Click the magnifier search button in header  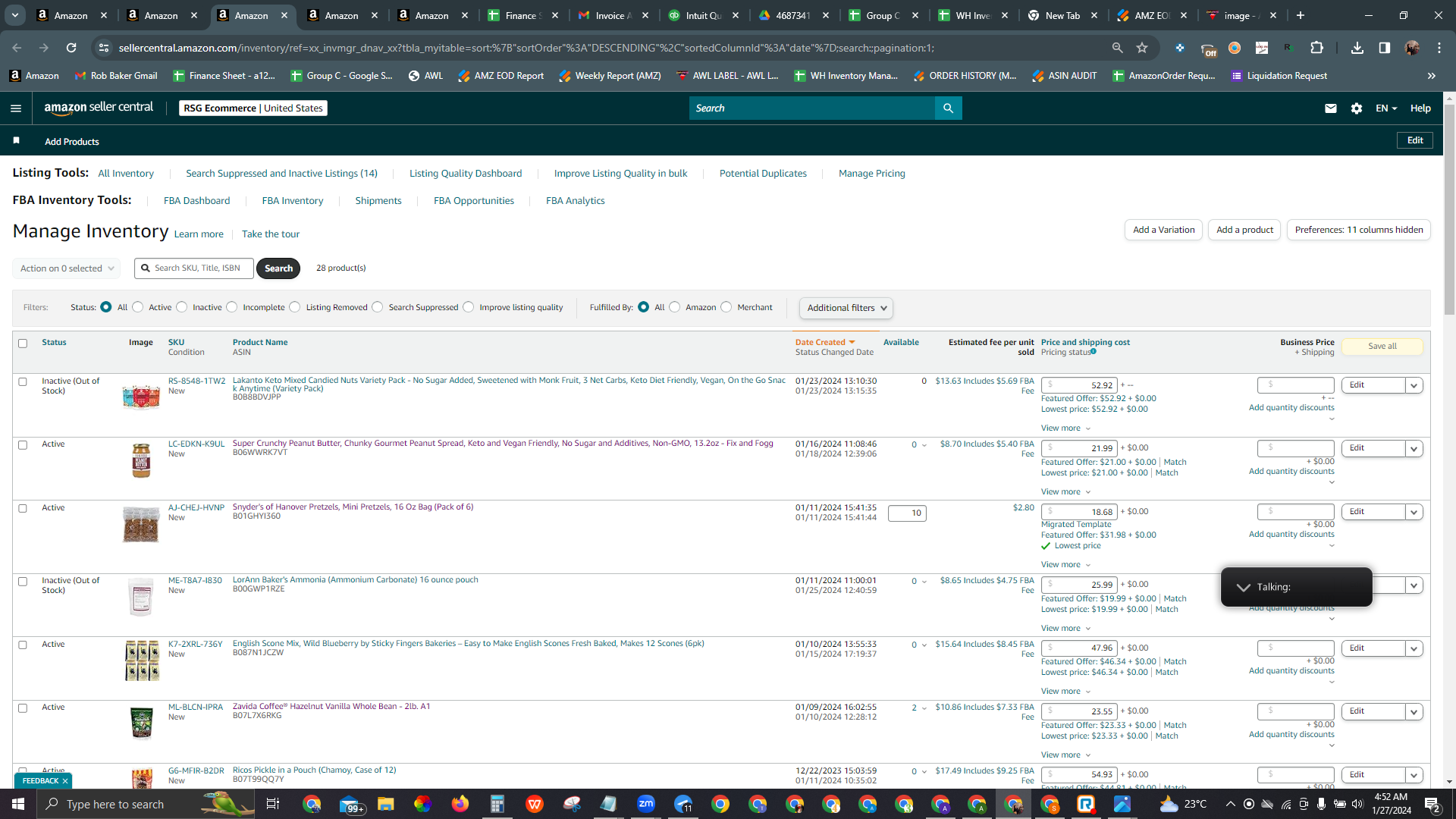(948, 108)
